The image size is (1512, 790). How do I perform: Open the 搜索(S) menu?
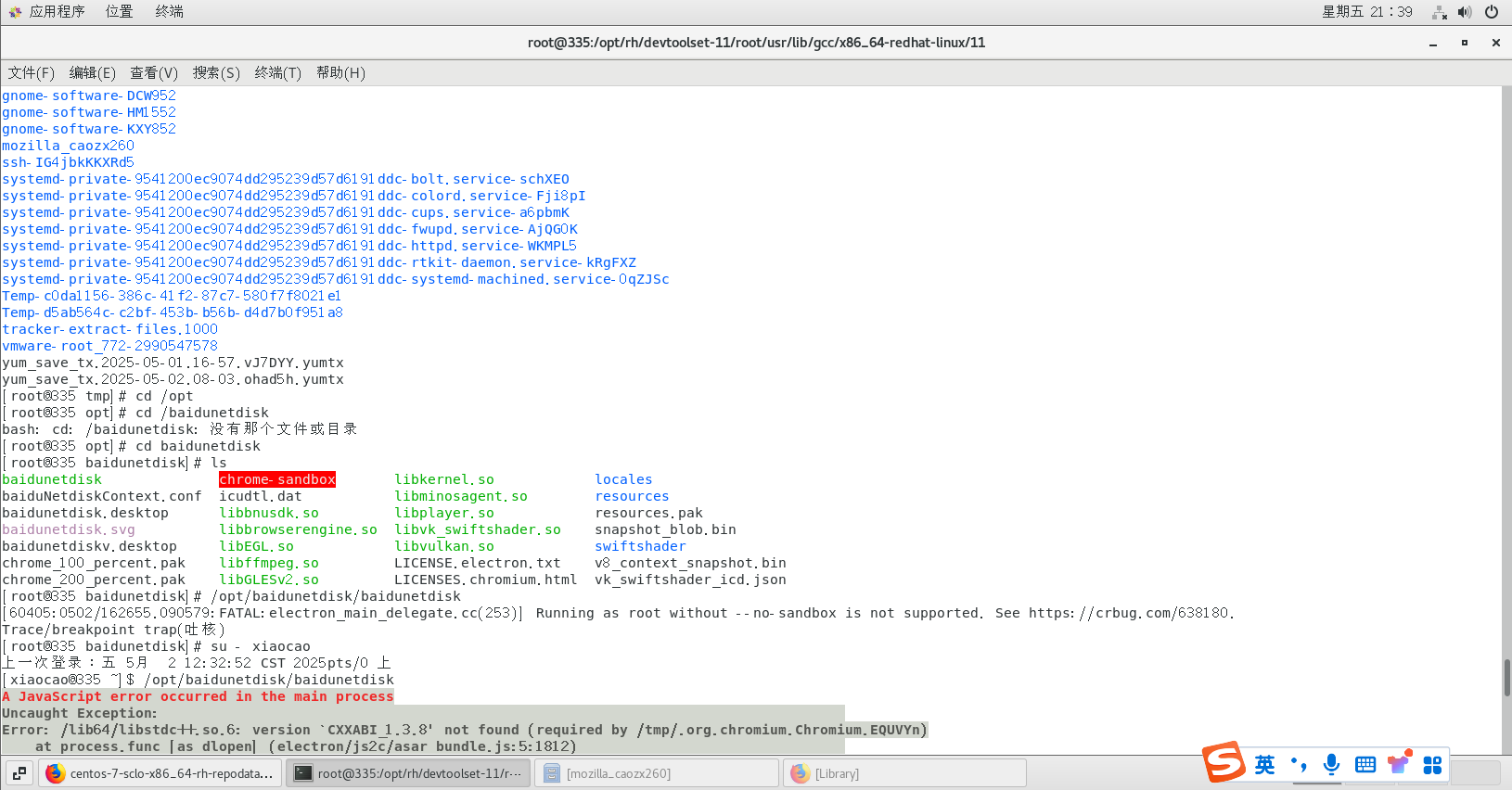coord(216,72)
